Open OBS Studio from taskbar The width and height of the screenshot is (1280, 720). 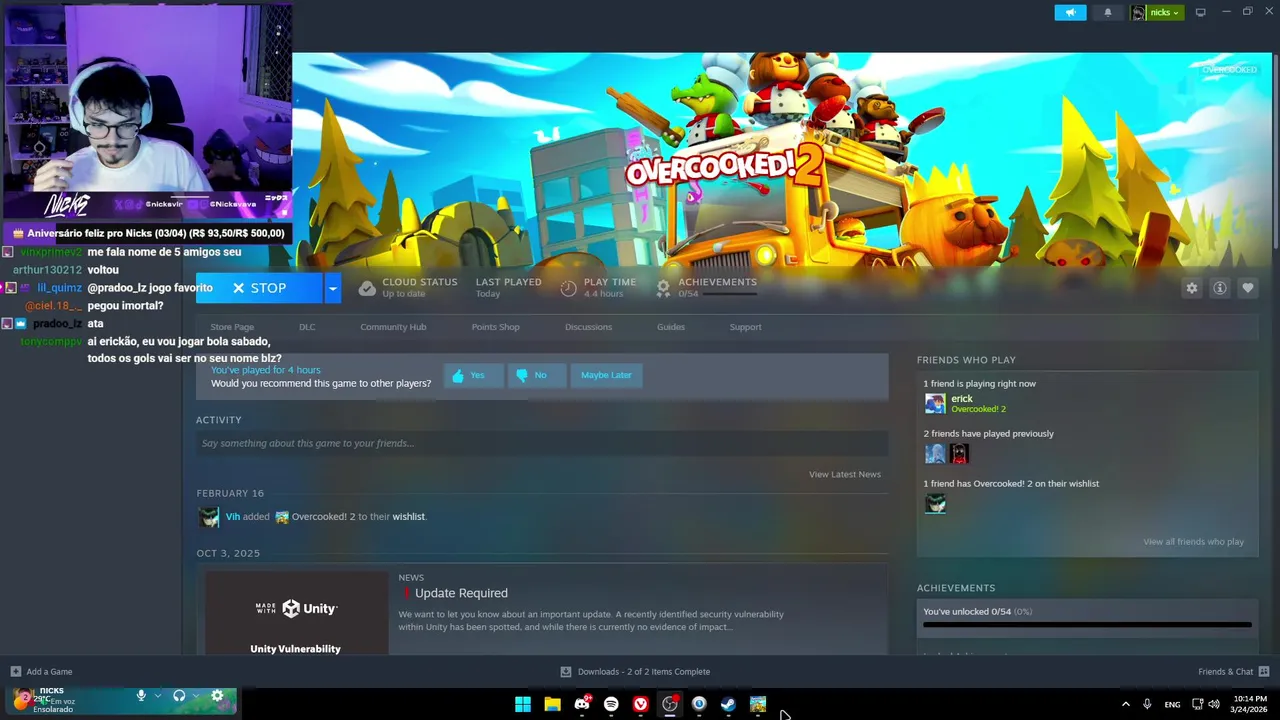click(670, 704)
